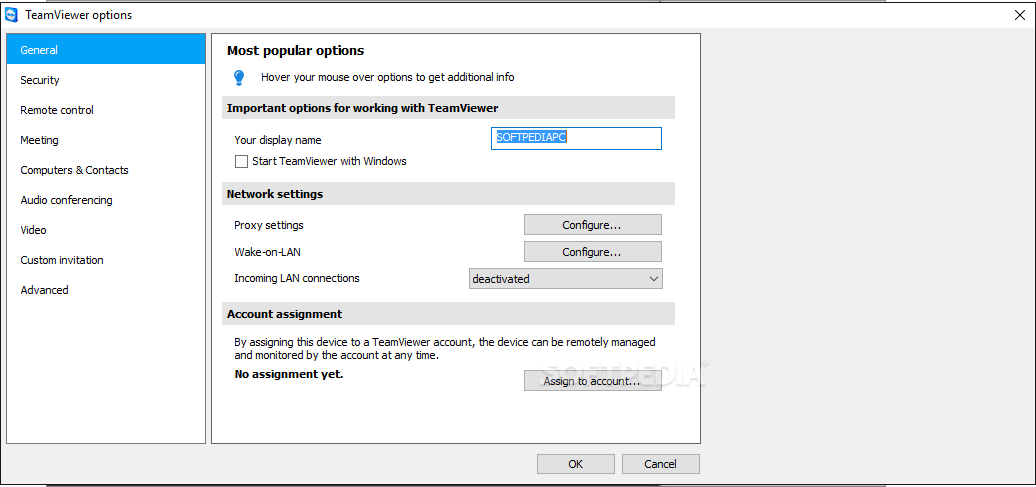Image resolution: width=1036 pixels, height=487 pixels.
Task: Switch to Remote control options
Action: (106, 110)
